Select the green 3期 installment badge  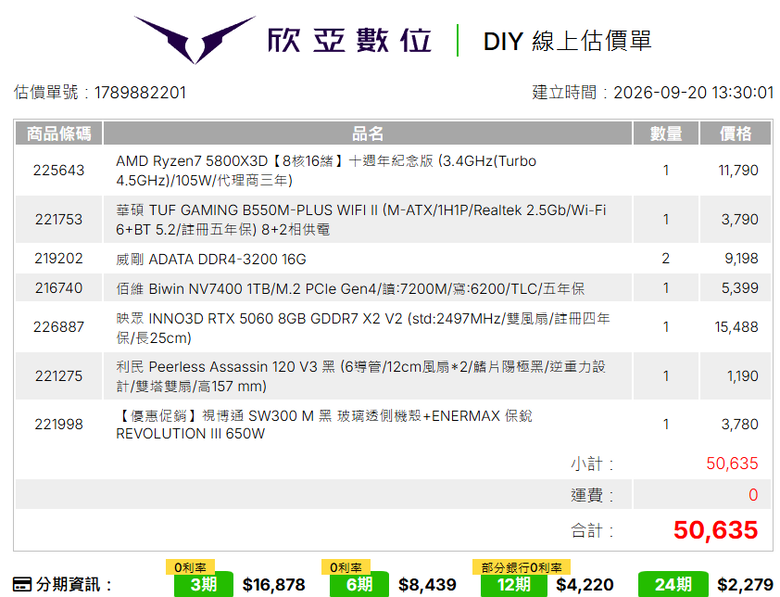point(203,584)
